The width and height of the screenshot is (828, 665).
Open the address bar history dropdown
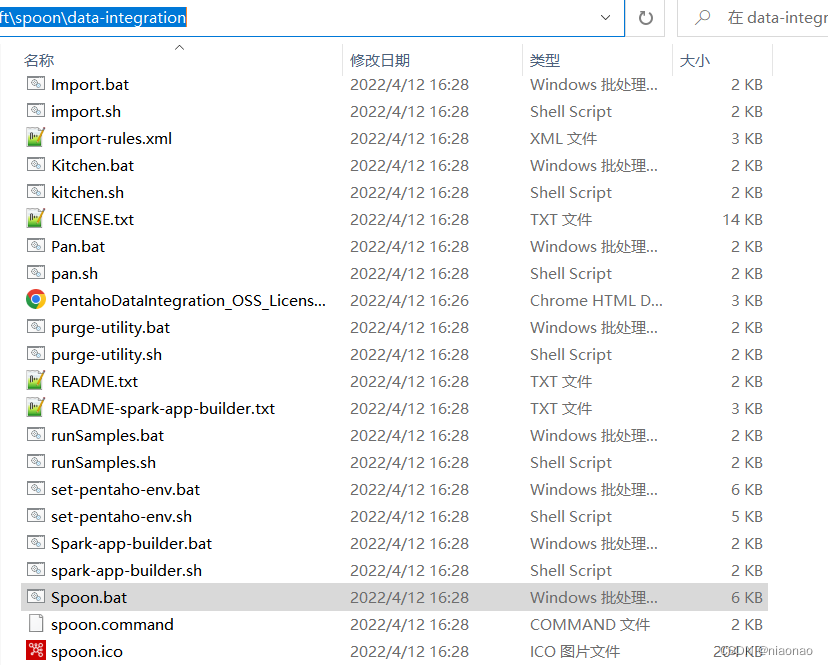click(606, 17)
